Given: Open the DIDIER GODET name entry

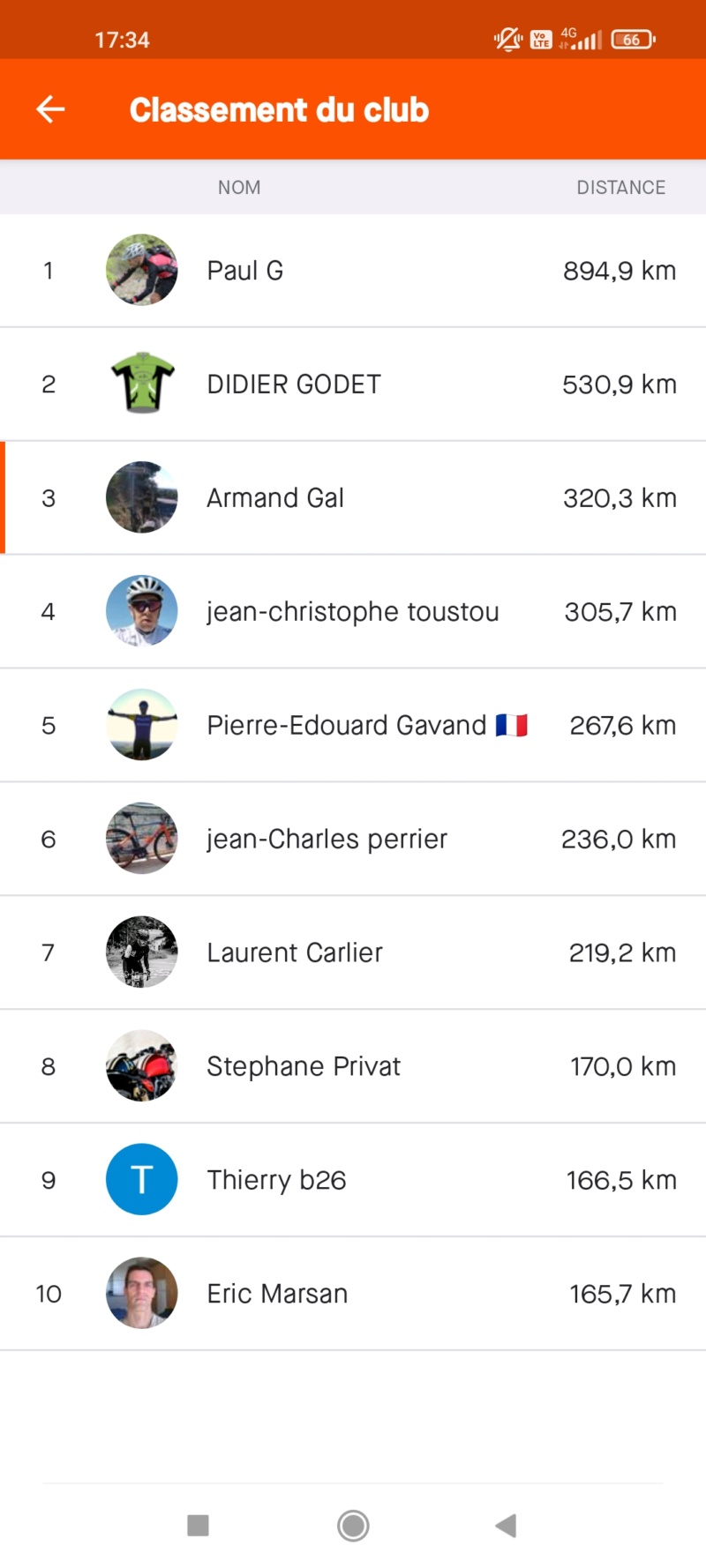Looking at the screenshot, I should [x=294, y=385].
